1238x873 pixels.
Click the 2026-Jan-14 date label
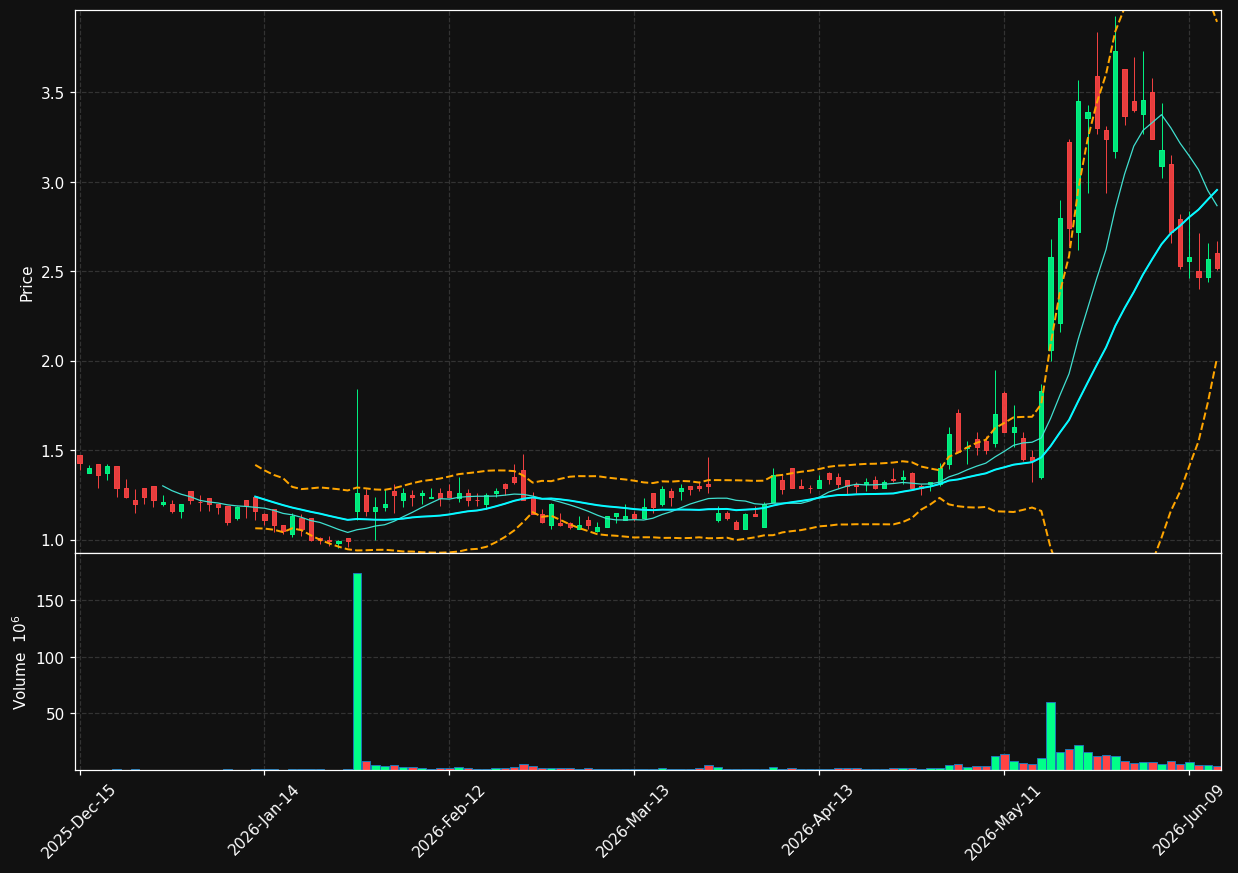coord(264,821)
